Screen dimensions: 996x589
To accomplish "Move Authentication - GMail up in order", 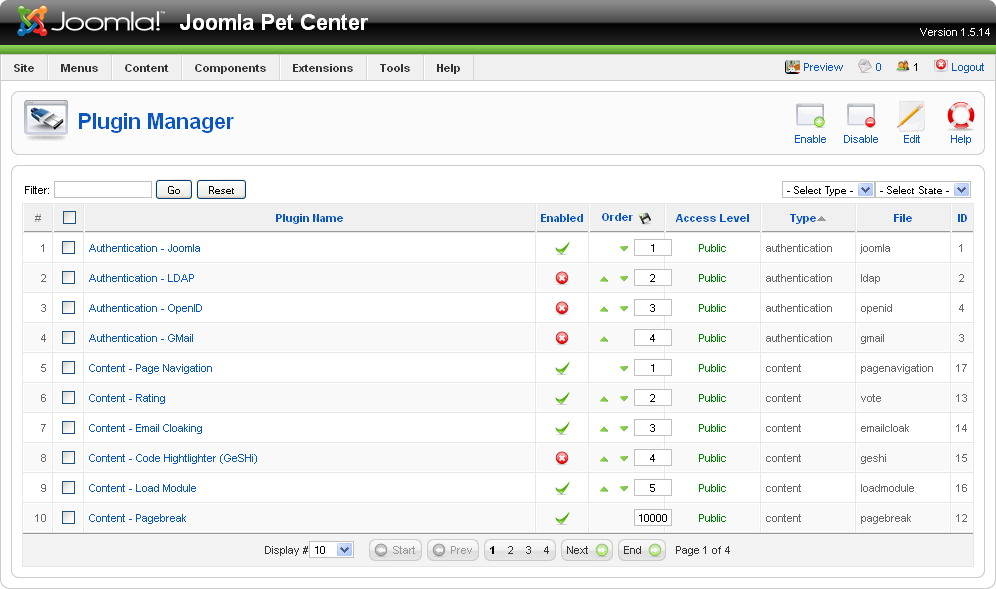I will 604,339.
